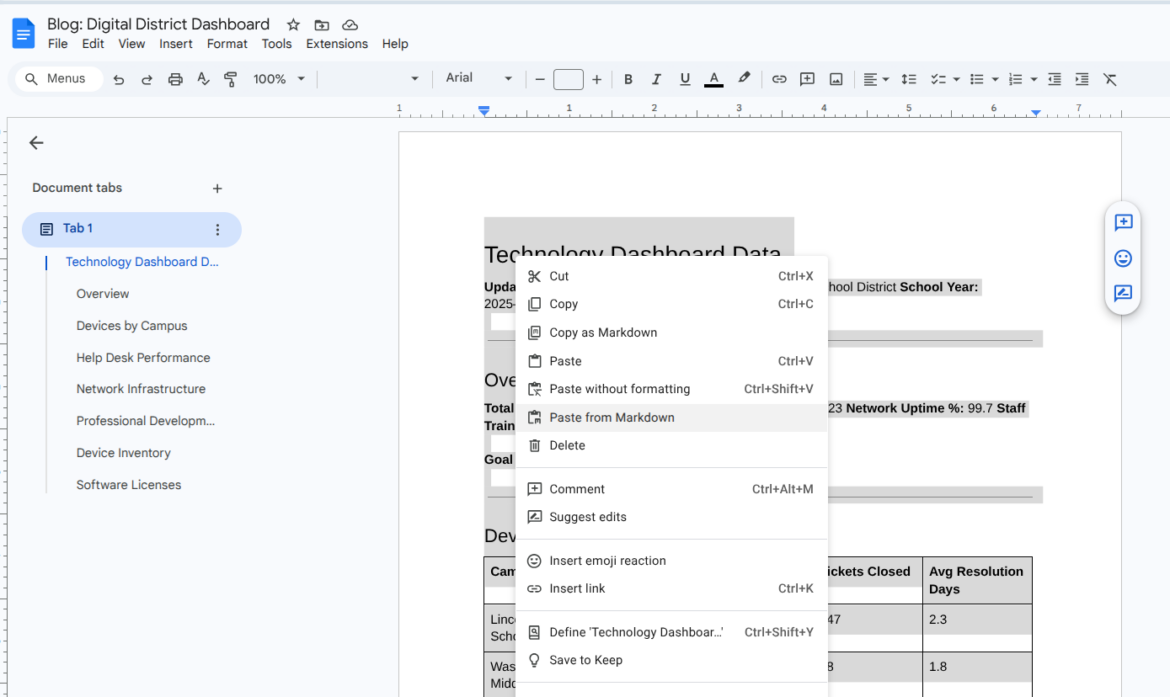Select the Paint format tool
Screen dimensions: 1170x697
tap(231, 79)
